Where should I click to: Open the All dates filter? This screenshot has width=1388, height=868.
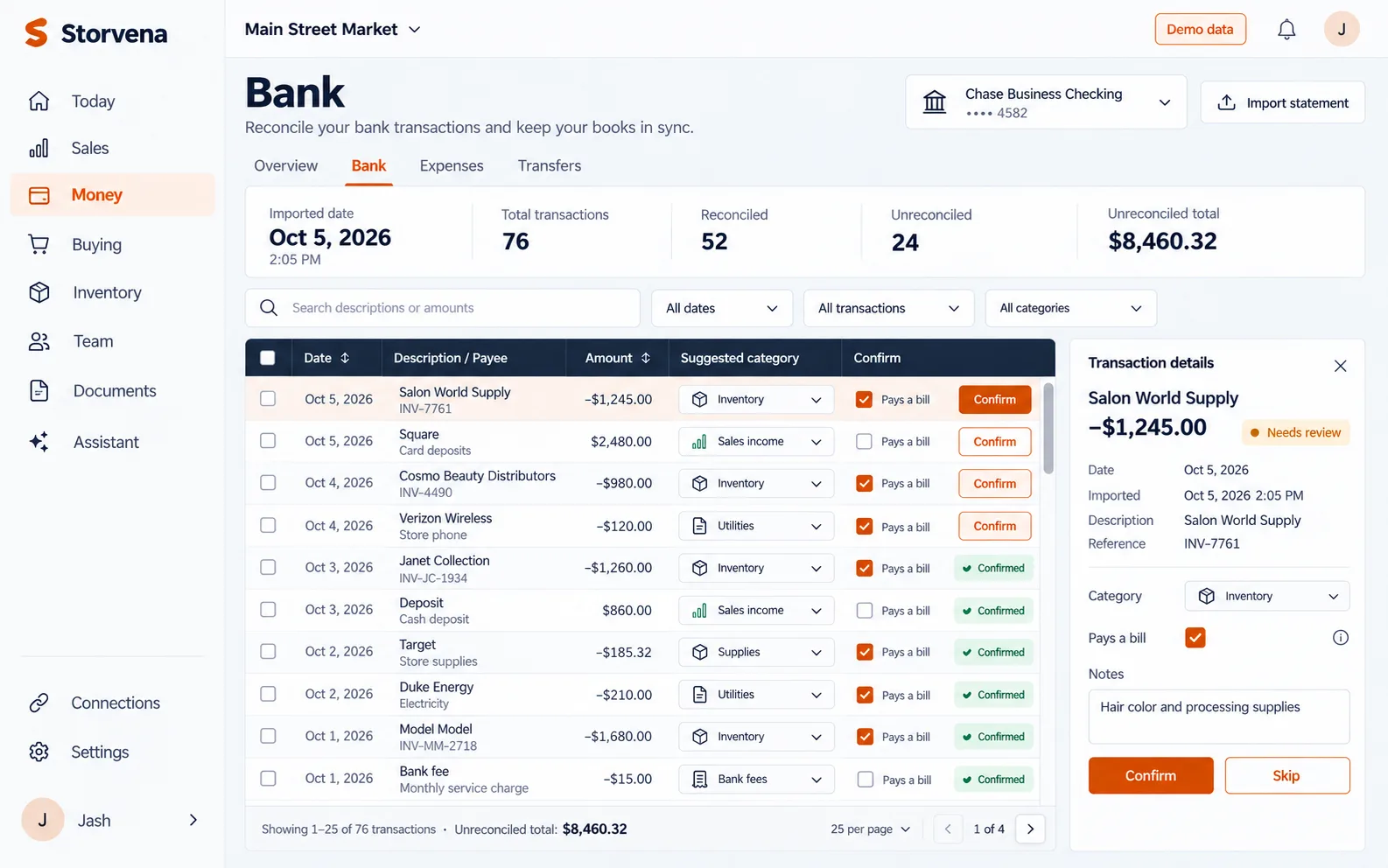pyautogui.click(x=722, y=308)
